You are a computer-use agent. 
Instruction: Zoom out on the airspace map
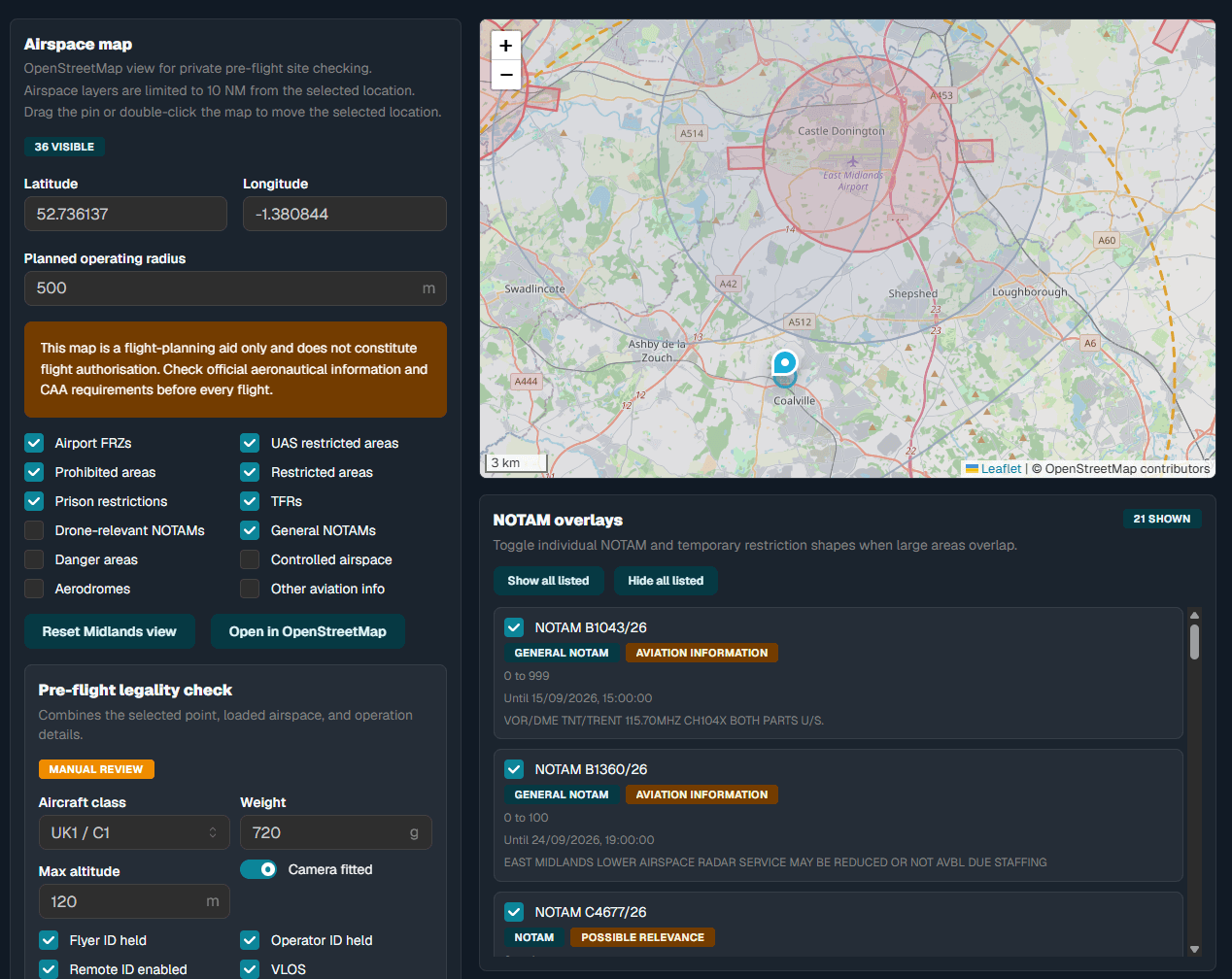[505, 75]
